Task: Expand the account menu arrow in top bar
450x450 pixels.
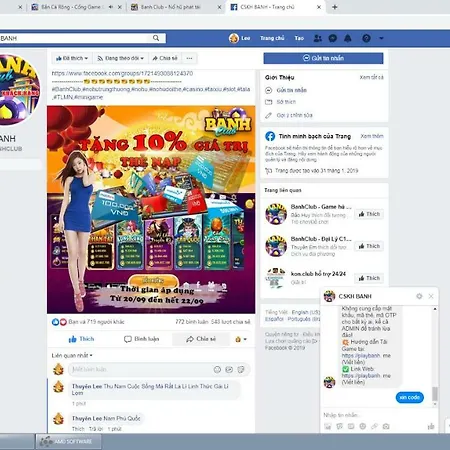Action: pos(381,38)
